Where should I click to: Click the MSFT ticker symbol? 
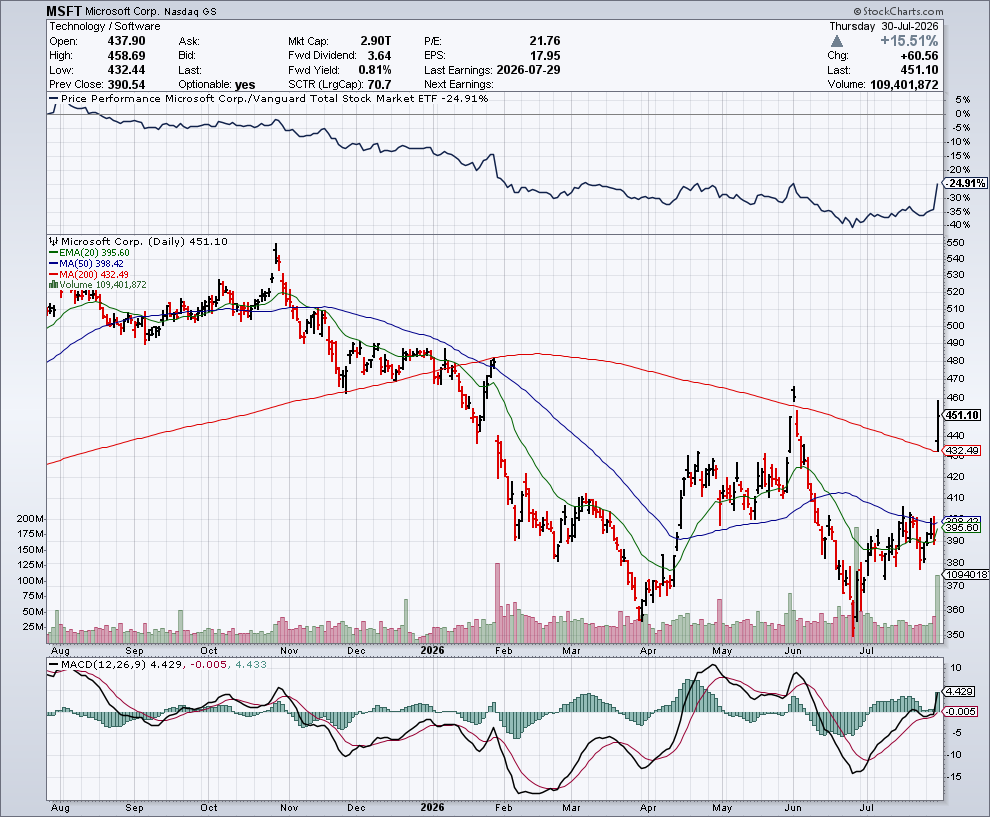coord(64,11)
